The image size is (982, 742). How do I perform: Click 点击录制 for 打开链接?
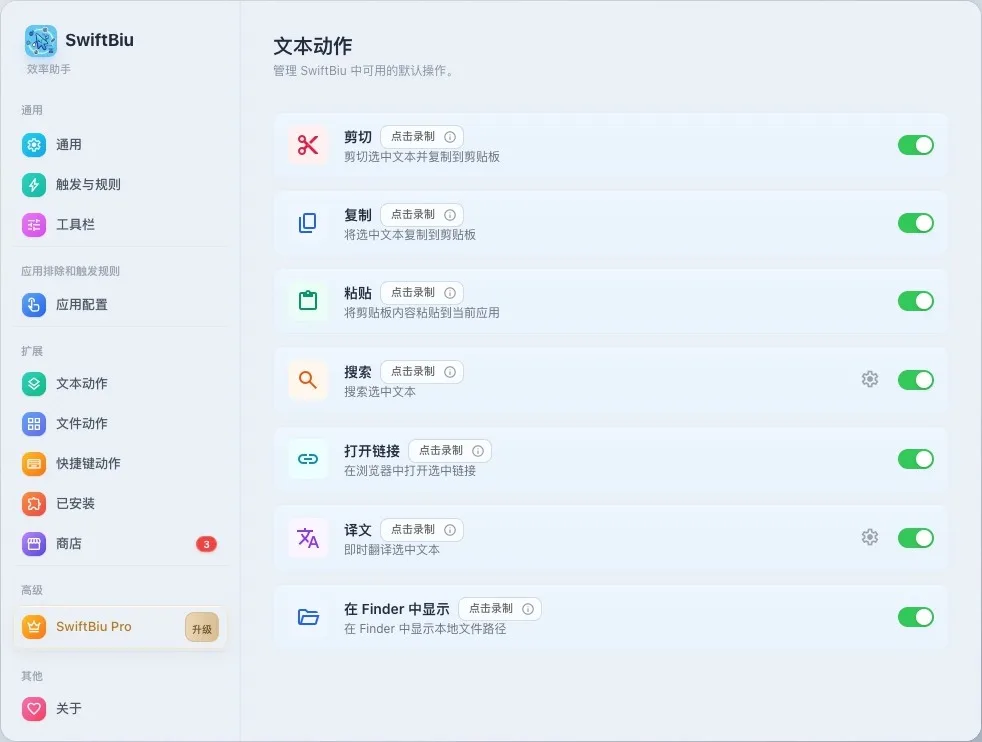pos(441,451)
